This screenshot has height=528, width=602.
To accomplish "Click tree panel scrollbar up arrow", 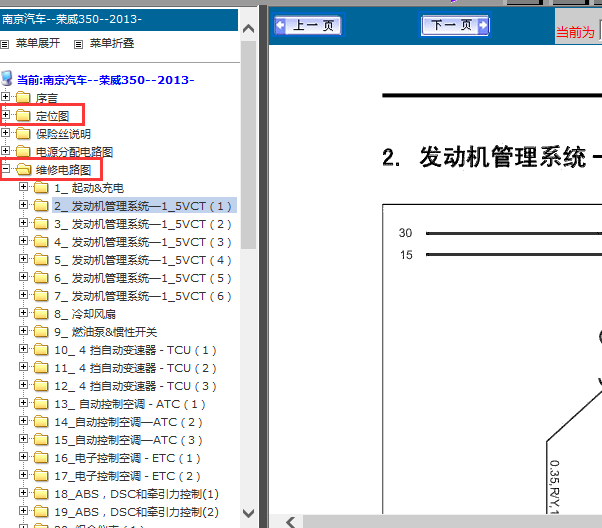I will click(x=248, y=28).
